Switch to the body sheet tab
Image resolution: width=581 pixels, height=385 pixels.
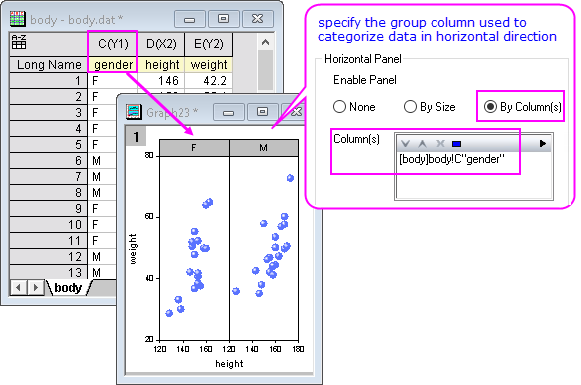[x=68, y=288]
